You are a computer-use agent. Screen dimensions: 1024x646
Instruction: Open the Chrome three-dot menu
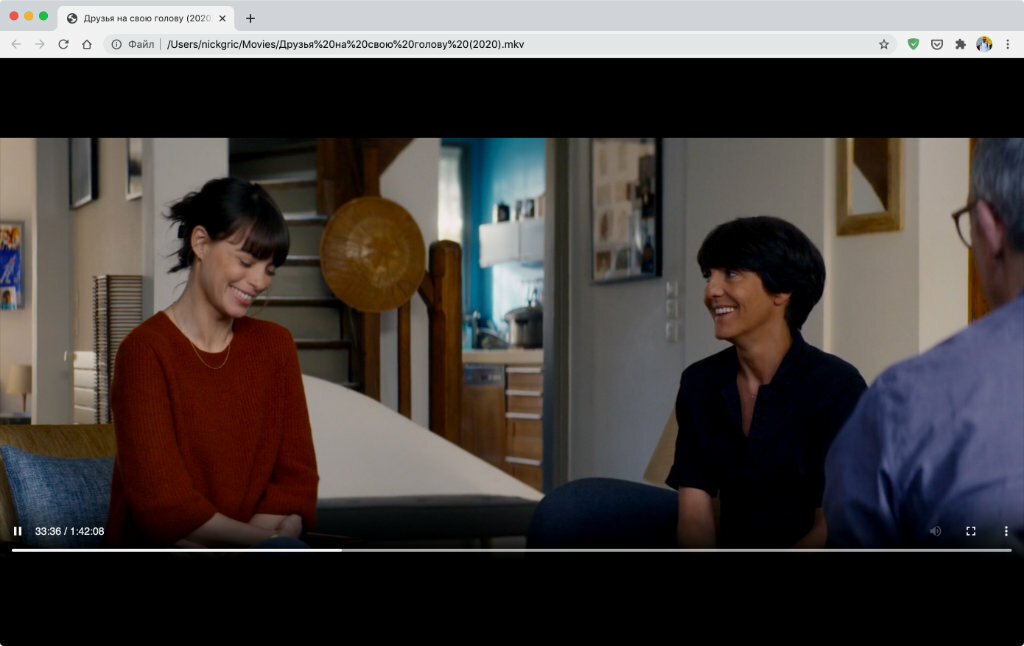[1007, 44]
